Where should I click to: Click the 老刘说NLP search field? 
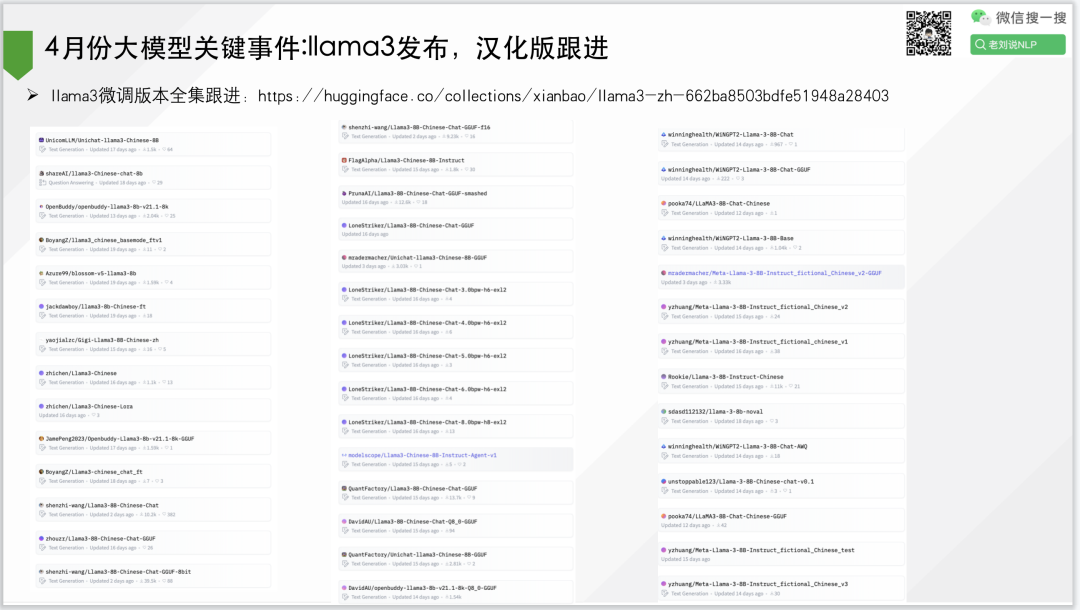coord(1017,45)
